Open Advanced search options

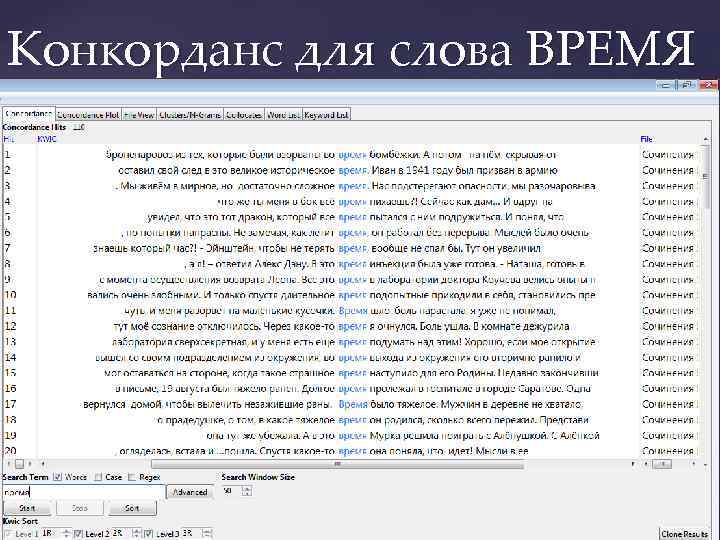(x=190, y=492)
